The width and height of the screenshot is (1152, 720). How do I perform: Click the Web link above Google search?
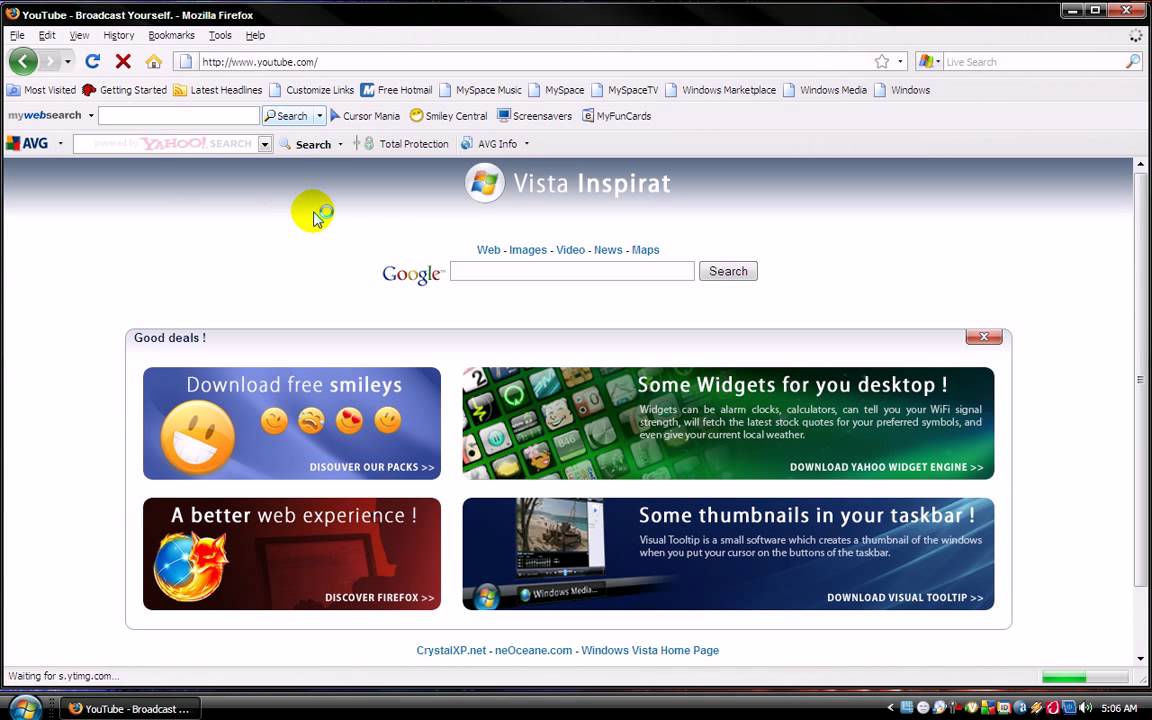(x=489, y=250)
